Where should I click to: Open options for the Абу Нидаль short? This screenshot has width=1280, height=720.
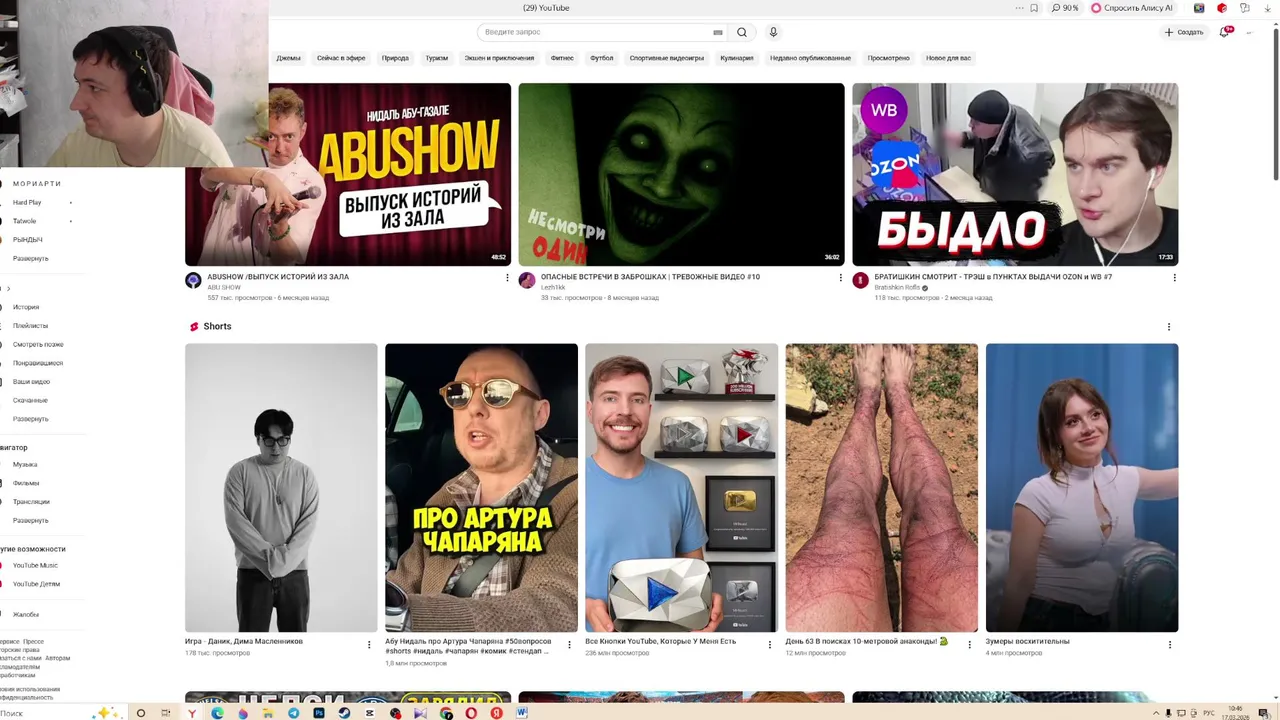point(569,645)
